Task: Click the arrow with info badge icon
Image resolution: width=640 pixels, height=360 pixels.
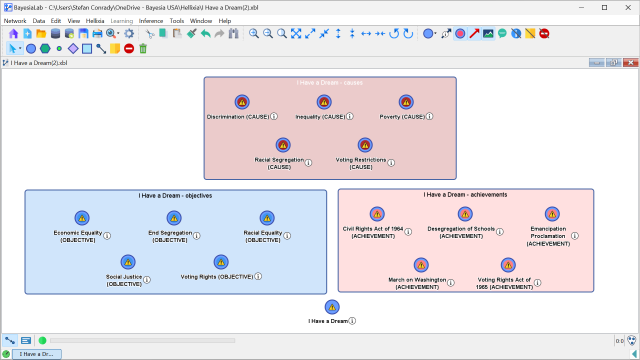Action: (446, 34)
